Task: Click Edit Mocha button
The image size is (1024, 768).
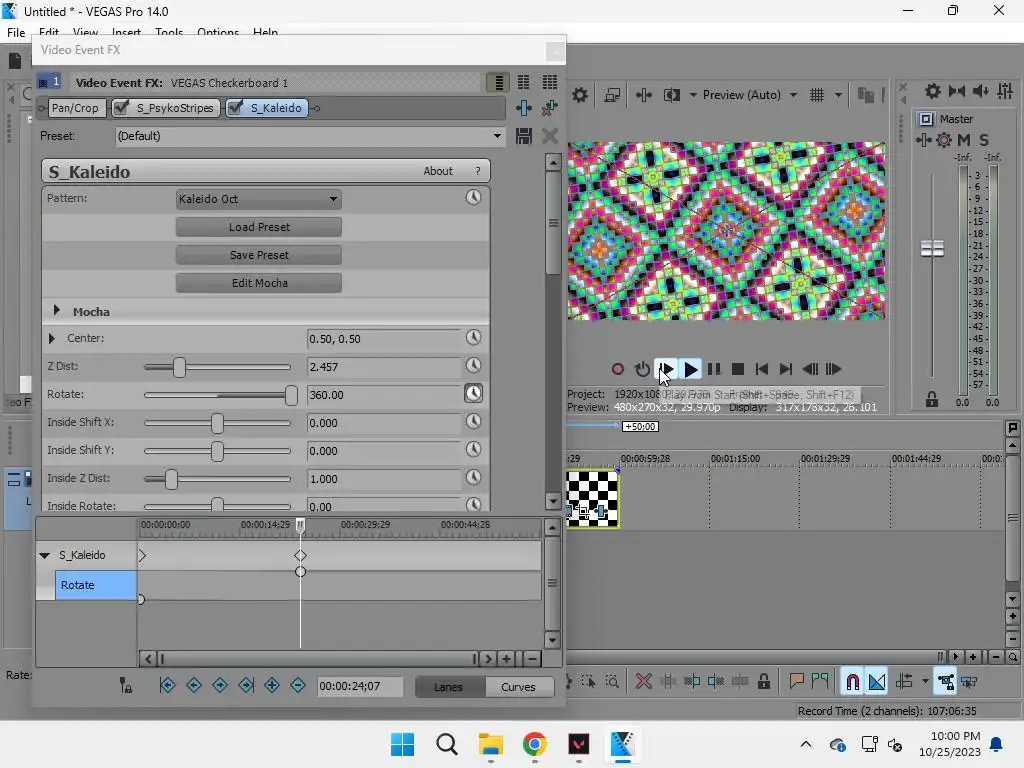Action: 259,283
